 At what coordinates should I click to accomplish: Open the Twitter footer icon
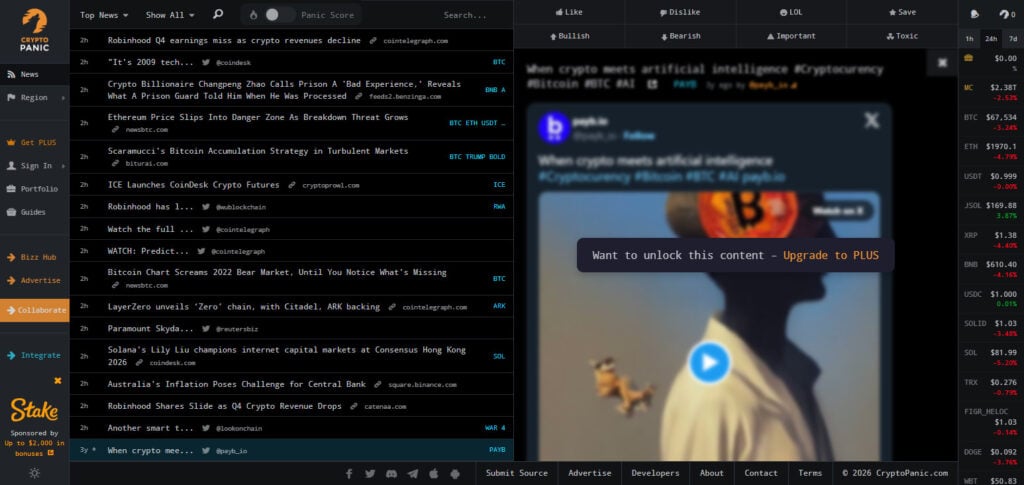coord(370,473)
